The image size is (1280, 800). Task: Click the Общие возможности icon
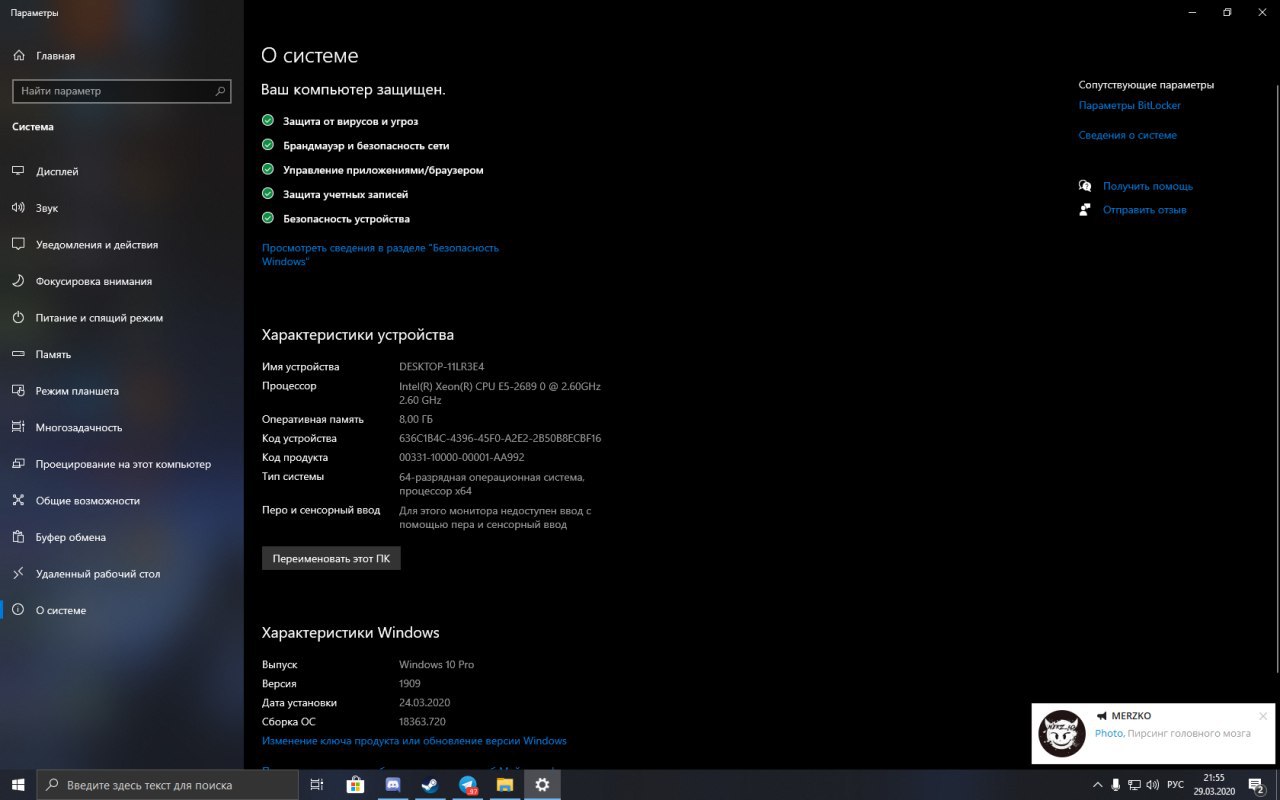tap(18, 500)
